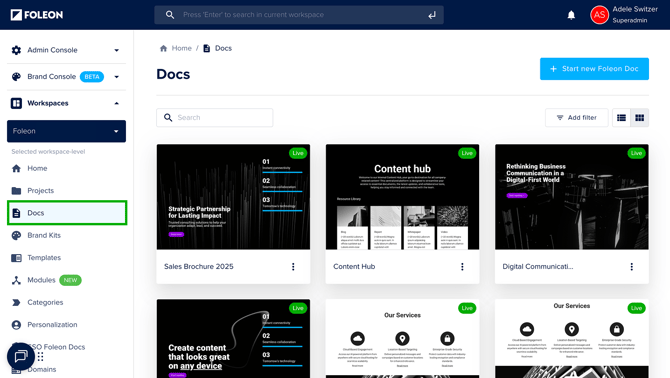Image resolution: width=670 pixels, height=378 pixels.
Task: Open Sales Brochure 2025 thumbnail
Action: [x=233, y=197]
